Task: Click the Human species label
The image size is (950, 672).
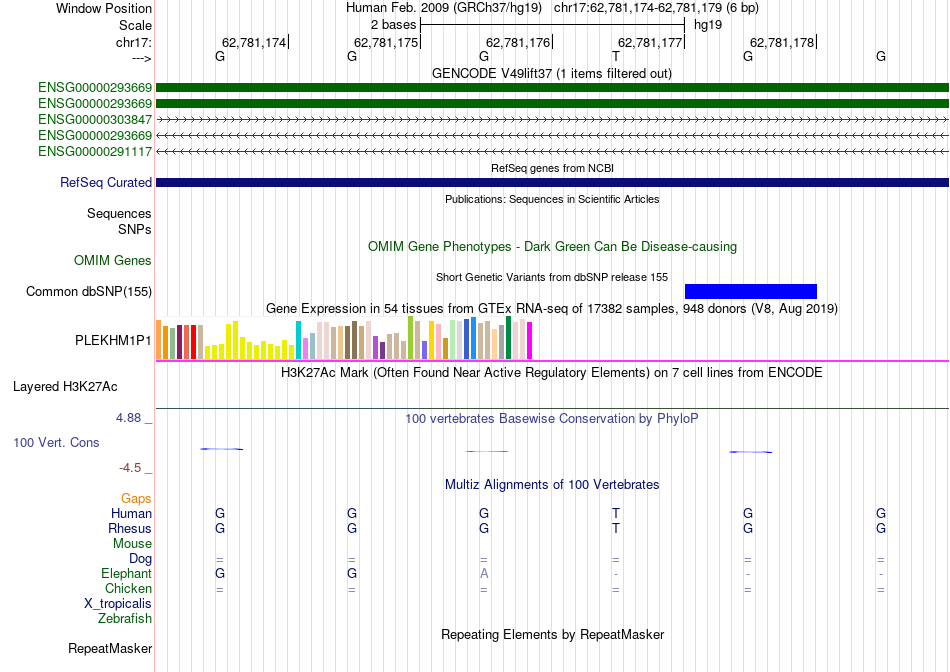Action: click(x=131, y=514)
